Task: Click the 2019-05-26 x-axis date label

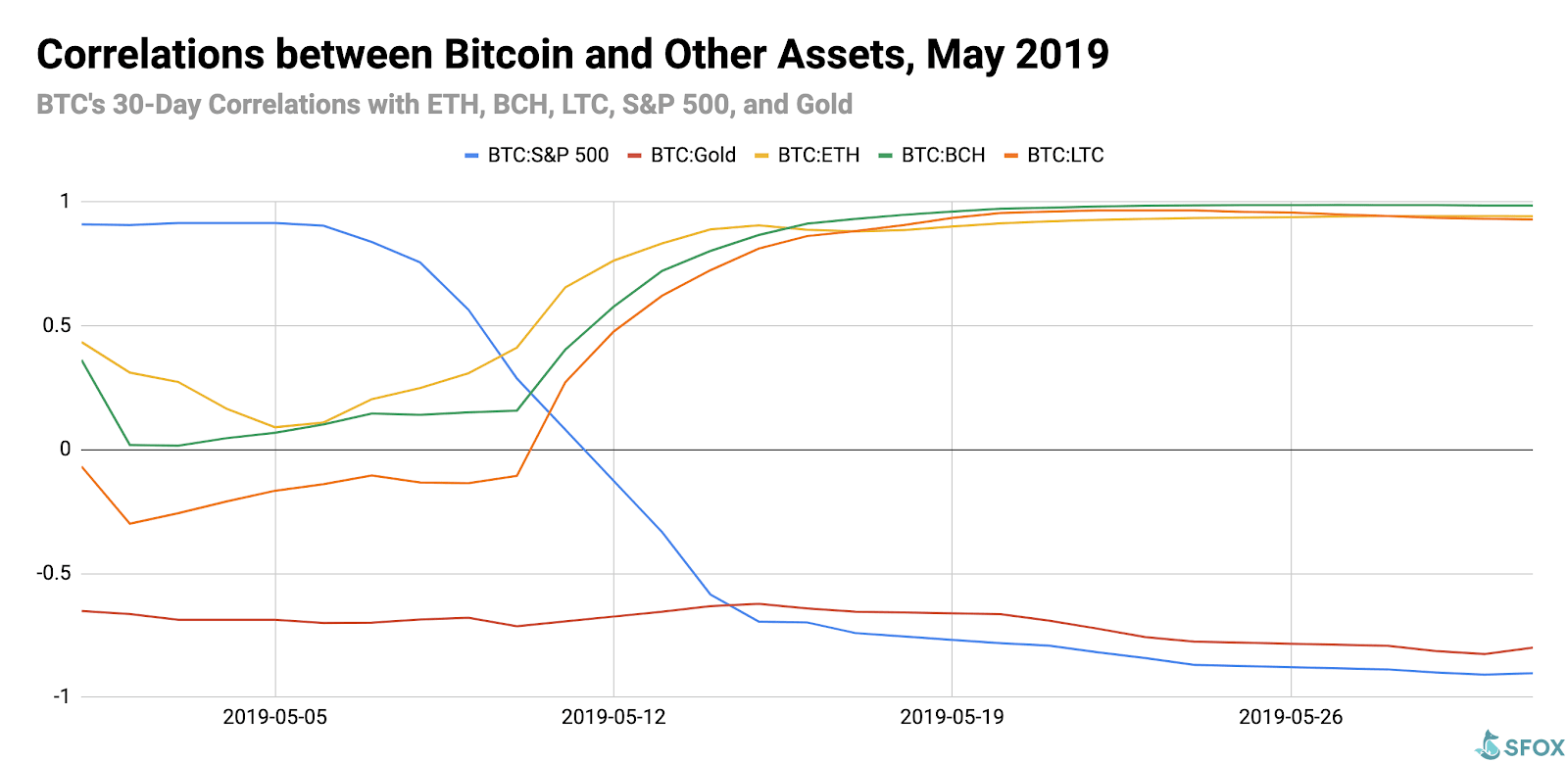Action: pyautogui.click(x=1291, y=717)
